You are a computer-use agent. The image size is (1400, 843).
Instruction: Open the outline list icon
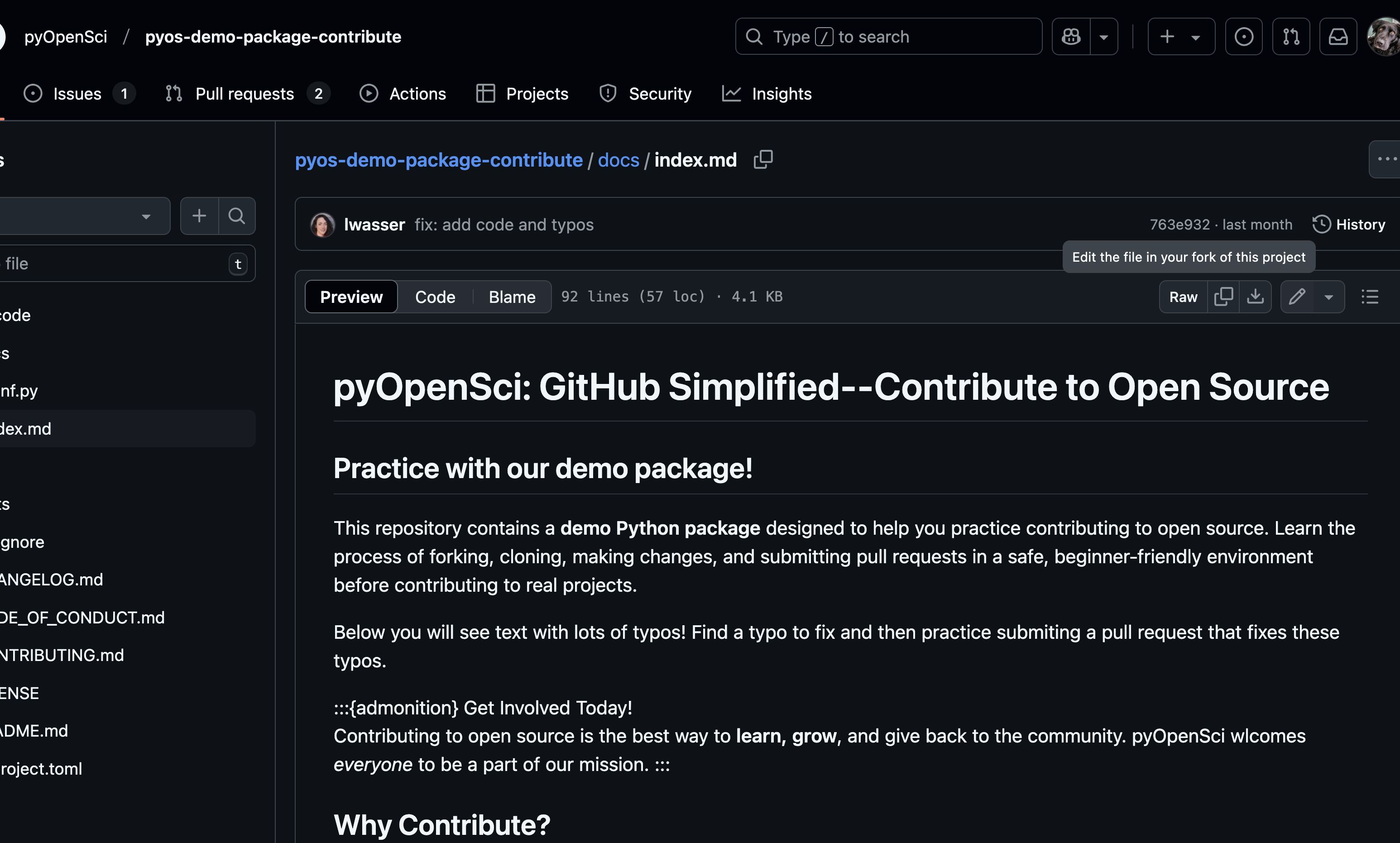1370,297
